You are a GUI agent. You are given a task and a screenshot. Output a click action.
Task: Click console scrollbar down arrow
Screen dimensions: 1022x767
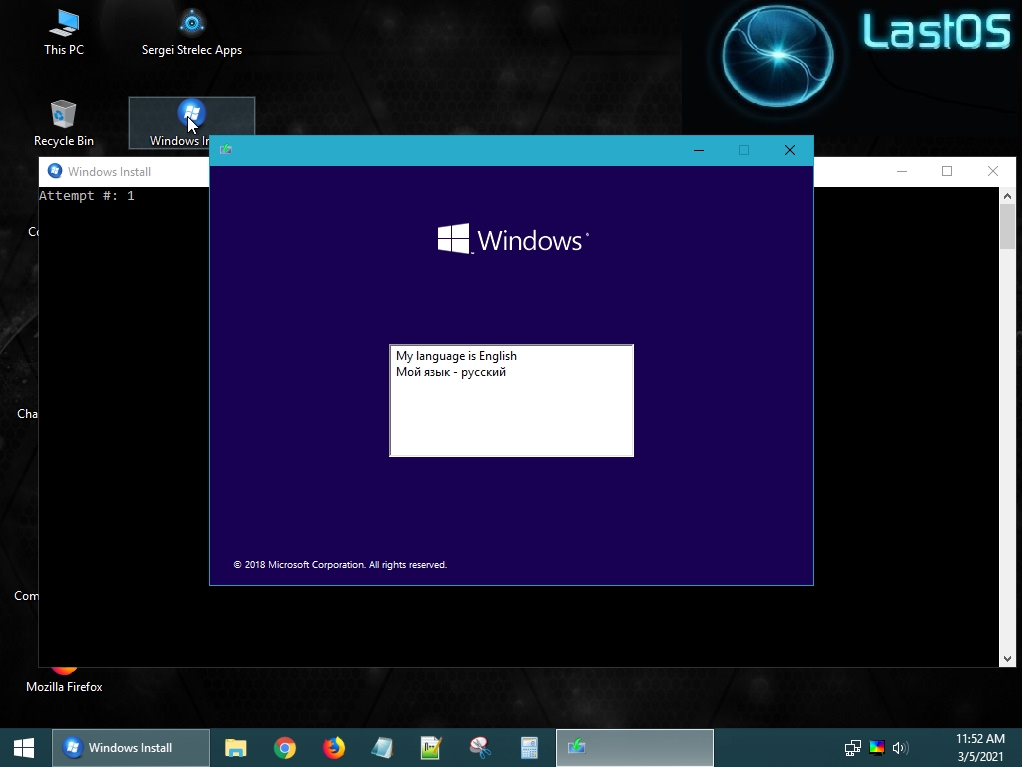coord(1007,659)
